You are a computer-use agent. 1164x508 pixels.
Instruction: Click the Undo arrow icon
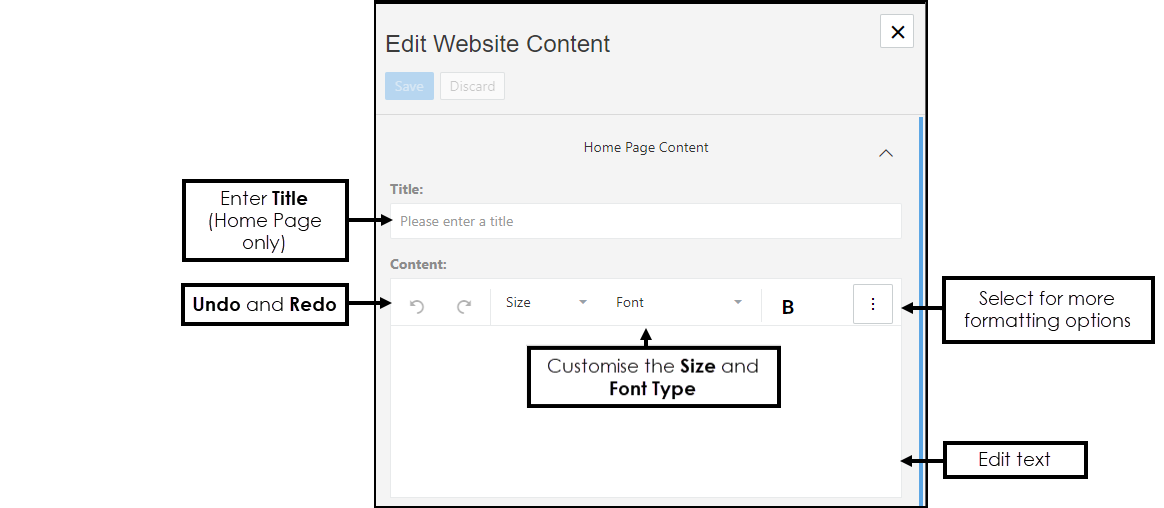click(417, 307)
